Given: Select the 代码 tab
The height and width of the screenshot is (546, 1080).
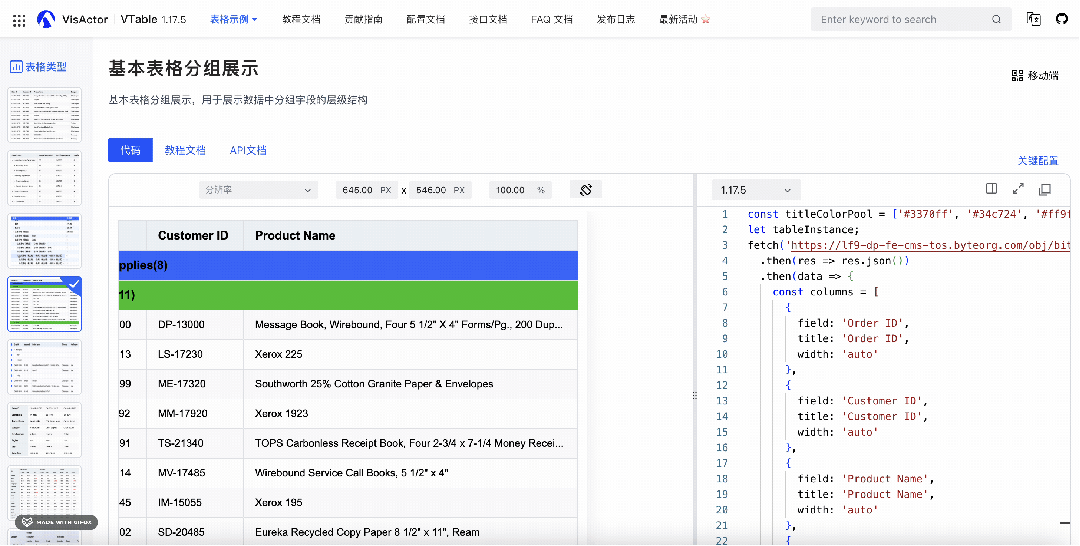Looking at the screenshot, I should click(x=130, y=150).
